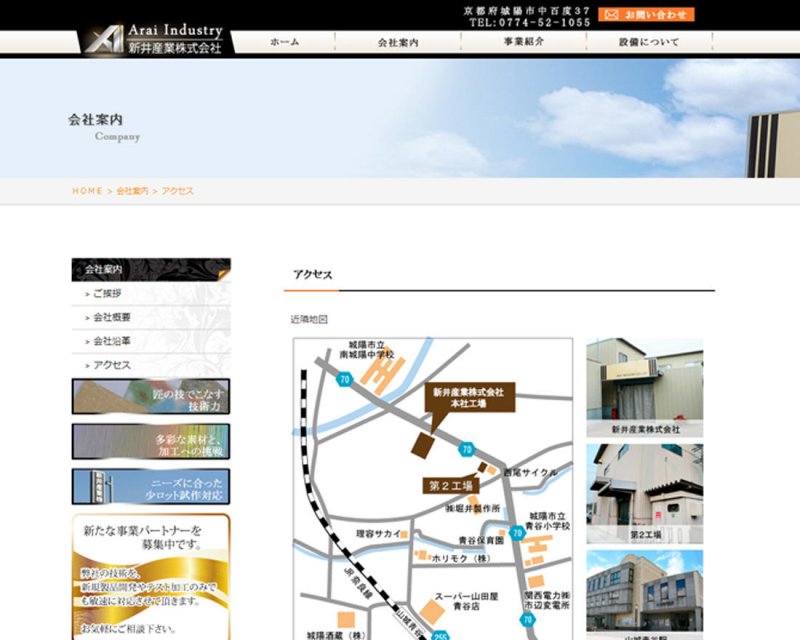Viewport: 800px width, 640px height.
Task: Select アクセス in the sidebar menu
Action: coord(112,366)
